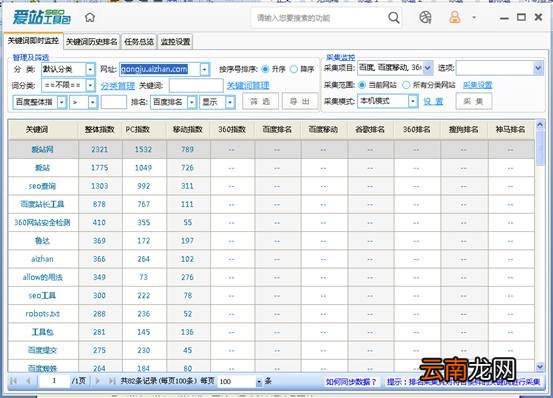Click the 百度排名 column header
This screenshot has height=398, width=553.
tap(277, 129)
